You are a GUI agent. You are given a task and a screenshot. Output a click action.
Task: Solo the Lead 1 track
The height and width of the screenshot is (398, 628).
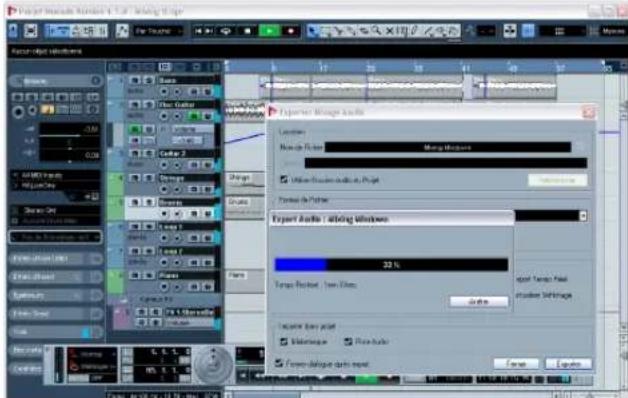[149, 227]
